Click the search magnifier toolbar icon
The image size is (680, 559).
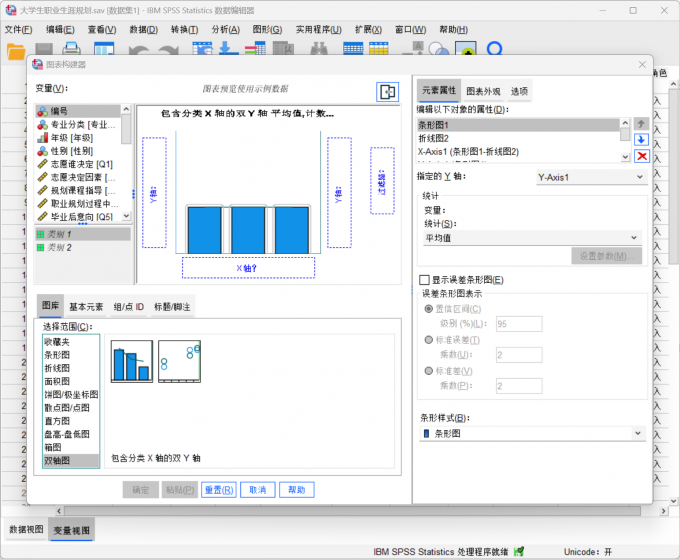(x=494, y=49)
